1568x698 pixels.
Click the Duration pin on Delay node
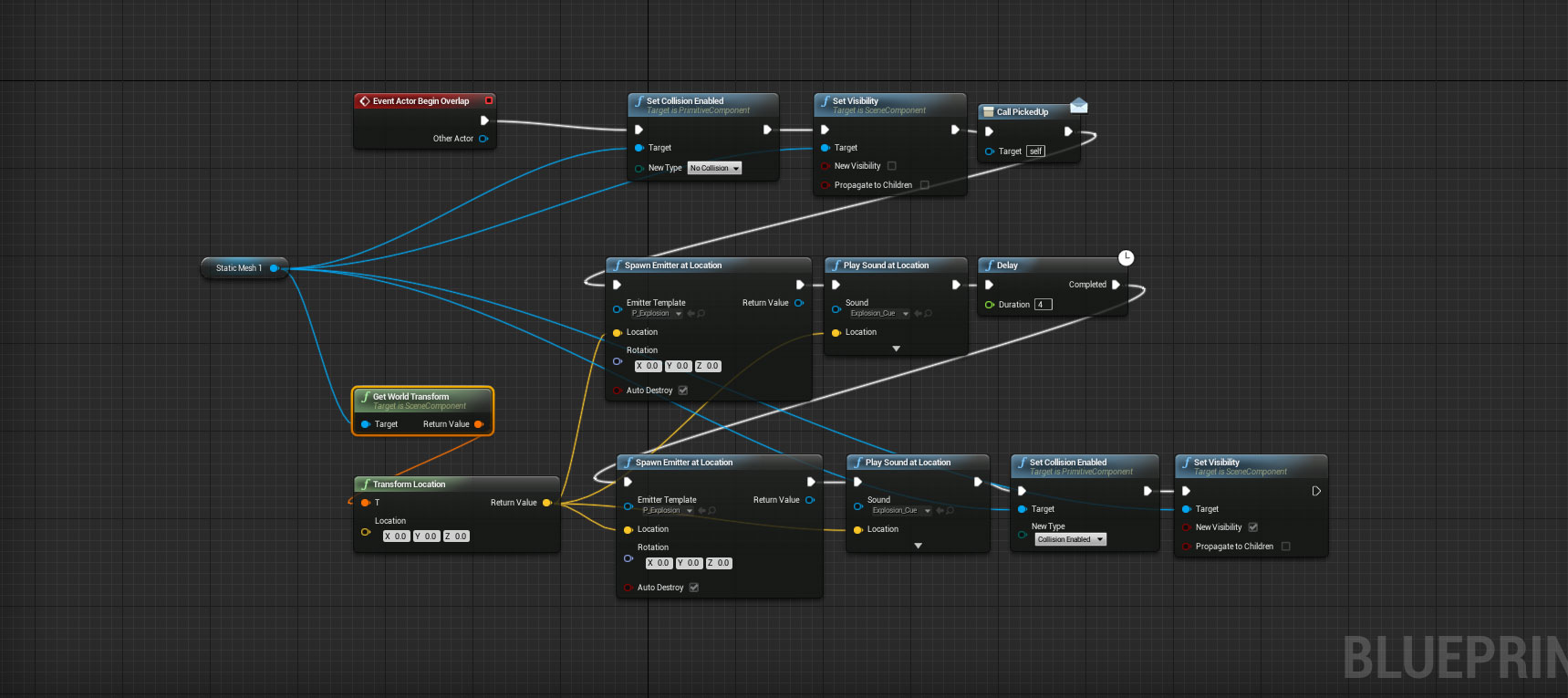990,305
